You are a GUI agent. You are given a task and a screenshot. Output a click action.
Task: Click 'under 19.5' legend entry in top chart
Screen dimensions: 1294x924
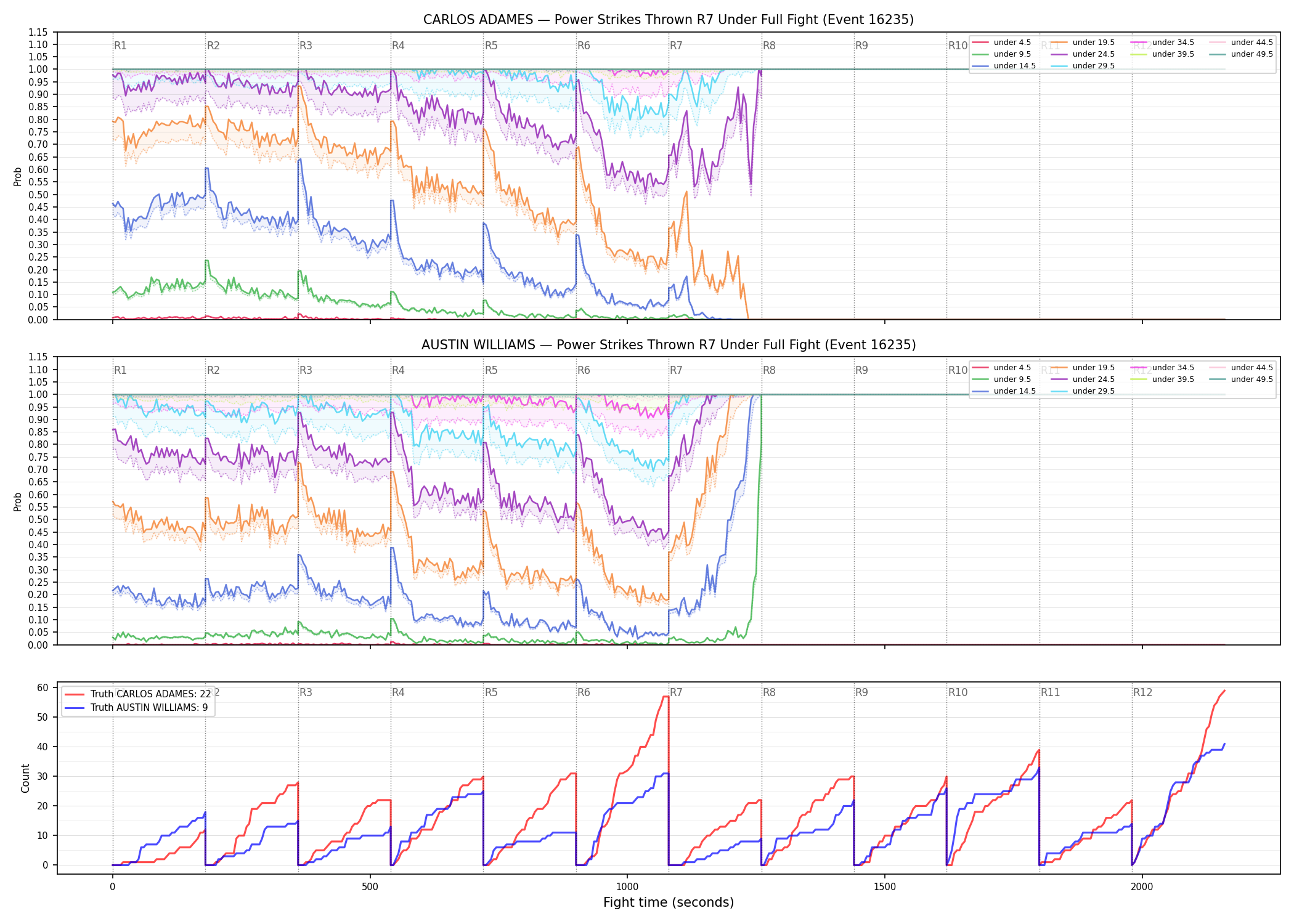(1083, 43)
